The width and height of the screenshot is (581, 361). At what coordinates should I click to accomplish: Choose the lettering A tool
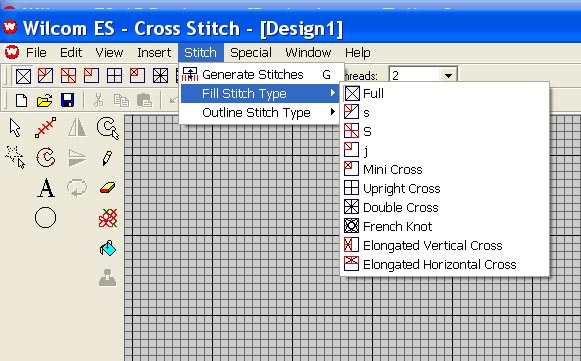[46, 188]
